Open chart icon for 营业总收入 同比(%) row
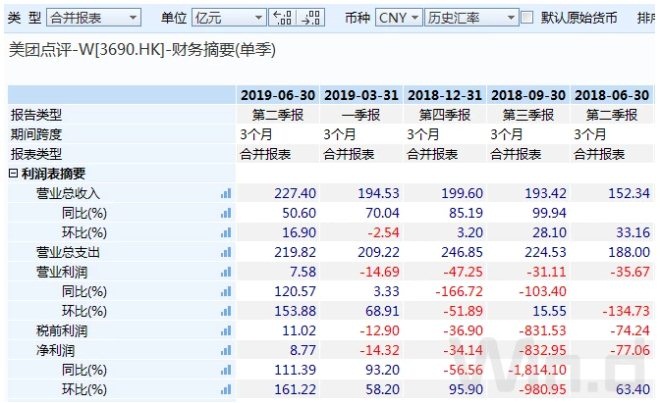 click(x=226, y=213)
